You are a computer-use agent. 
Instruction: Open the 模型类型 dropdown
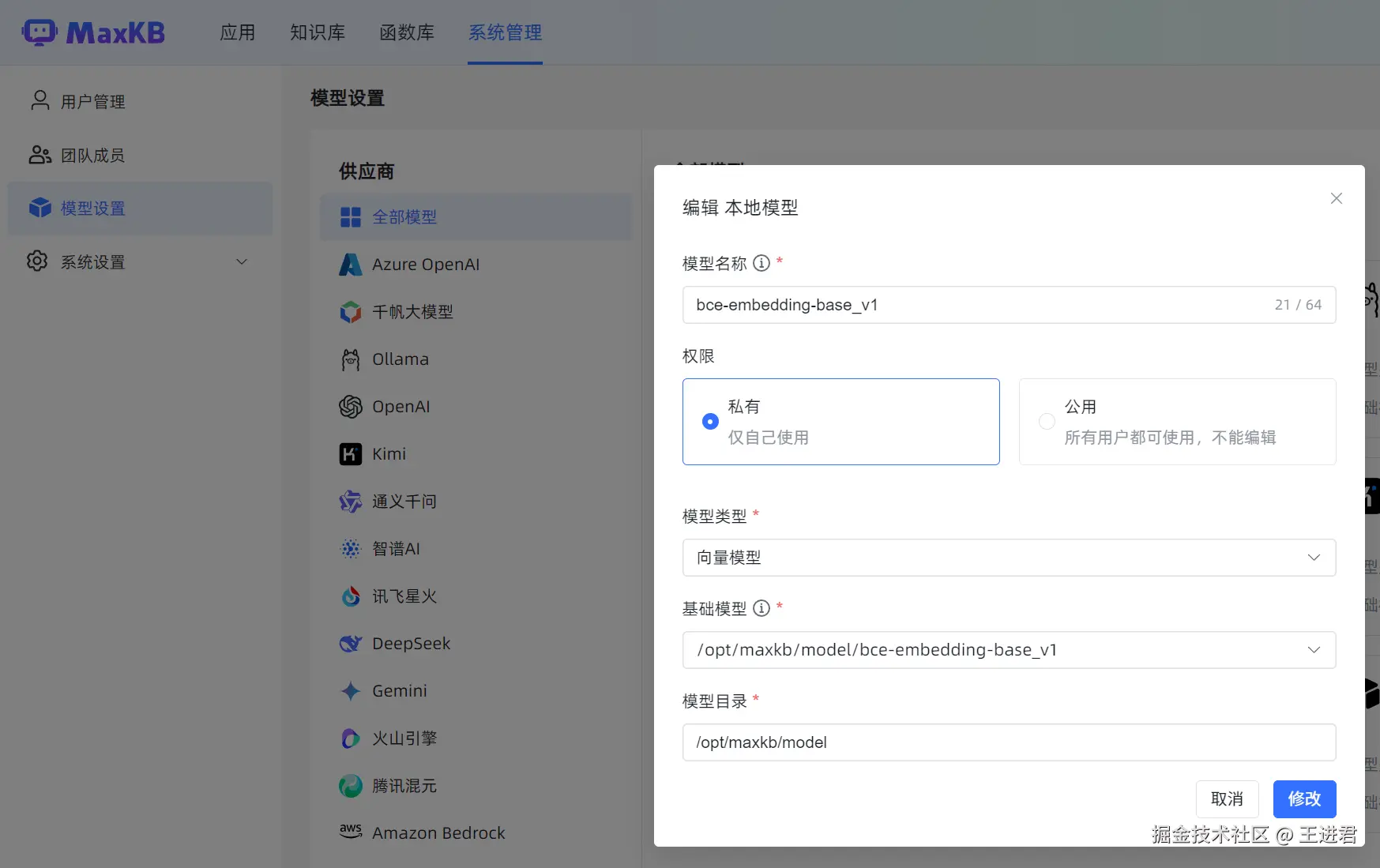pos(1010,558)
